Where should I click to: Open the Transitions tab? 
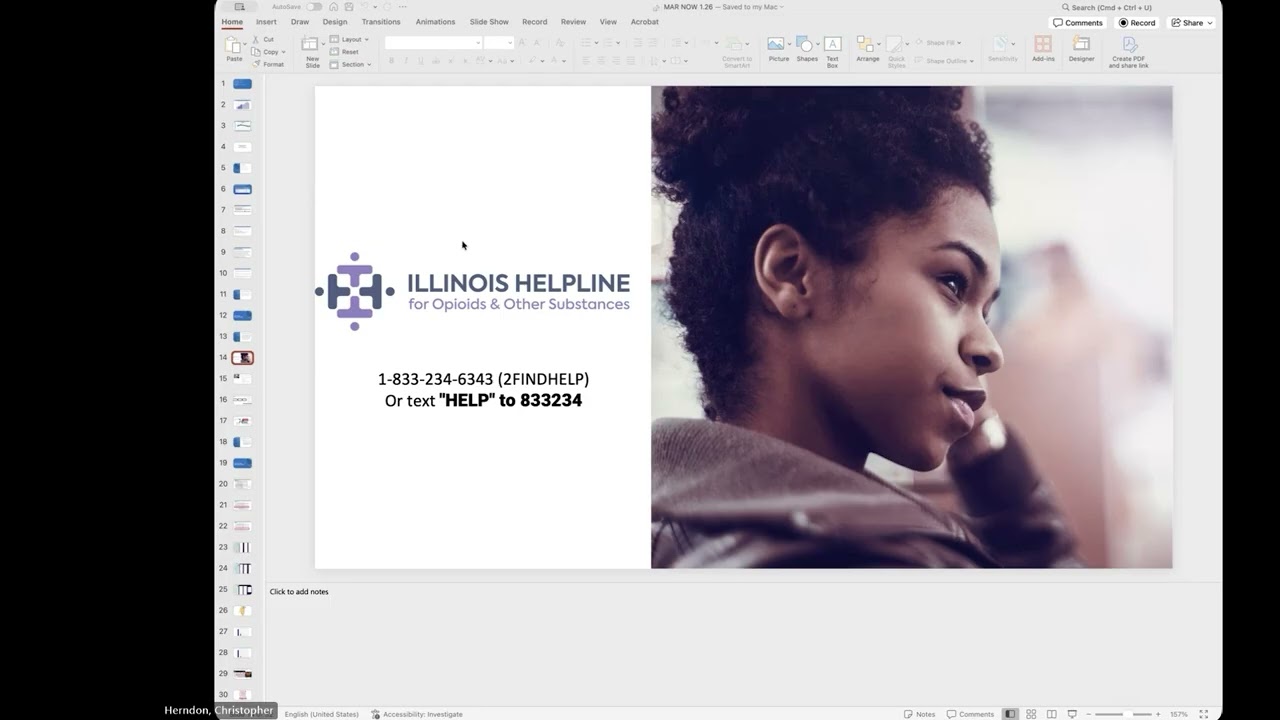381,22
